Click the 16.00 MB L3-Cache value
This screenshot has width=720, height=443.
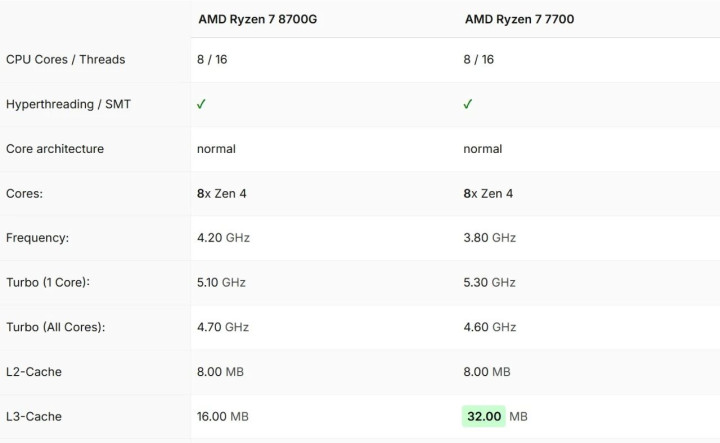225,416
